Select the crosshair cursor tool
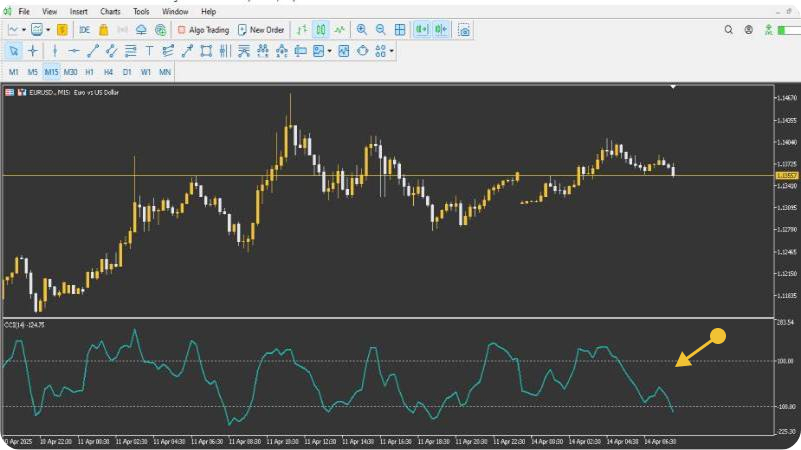 (x=33, y=51)
